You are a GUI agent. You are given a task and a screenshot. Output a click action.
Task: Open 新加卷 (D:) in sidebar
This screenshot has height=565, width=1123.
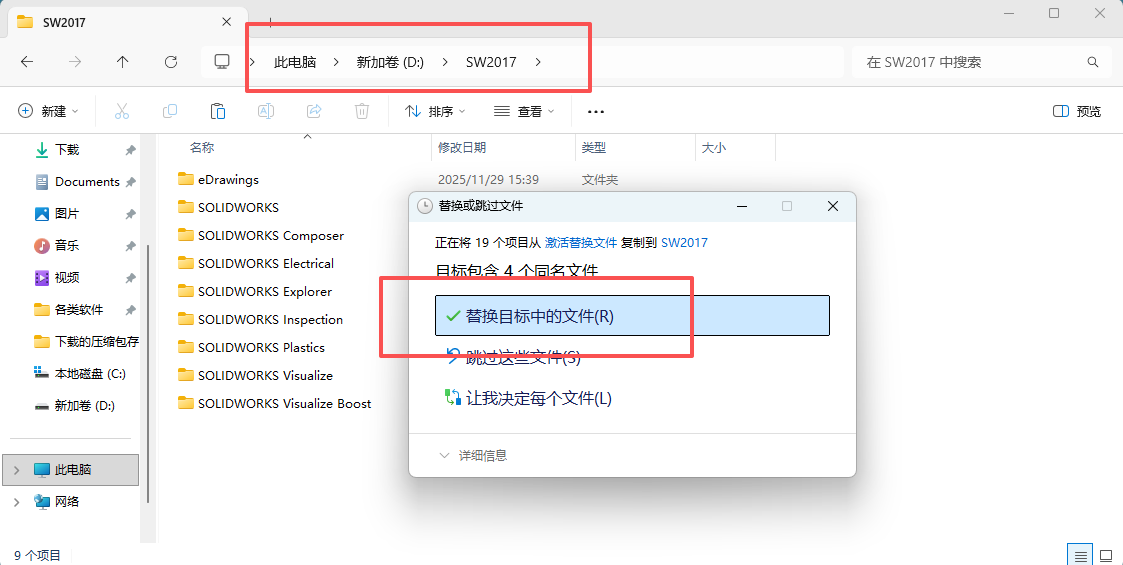[x=75, y=406]
